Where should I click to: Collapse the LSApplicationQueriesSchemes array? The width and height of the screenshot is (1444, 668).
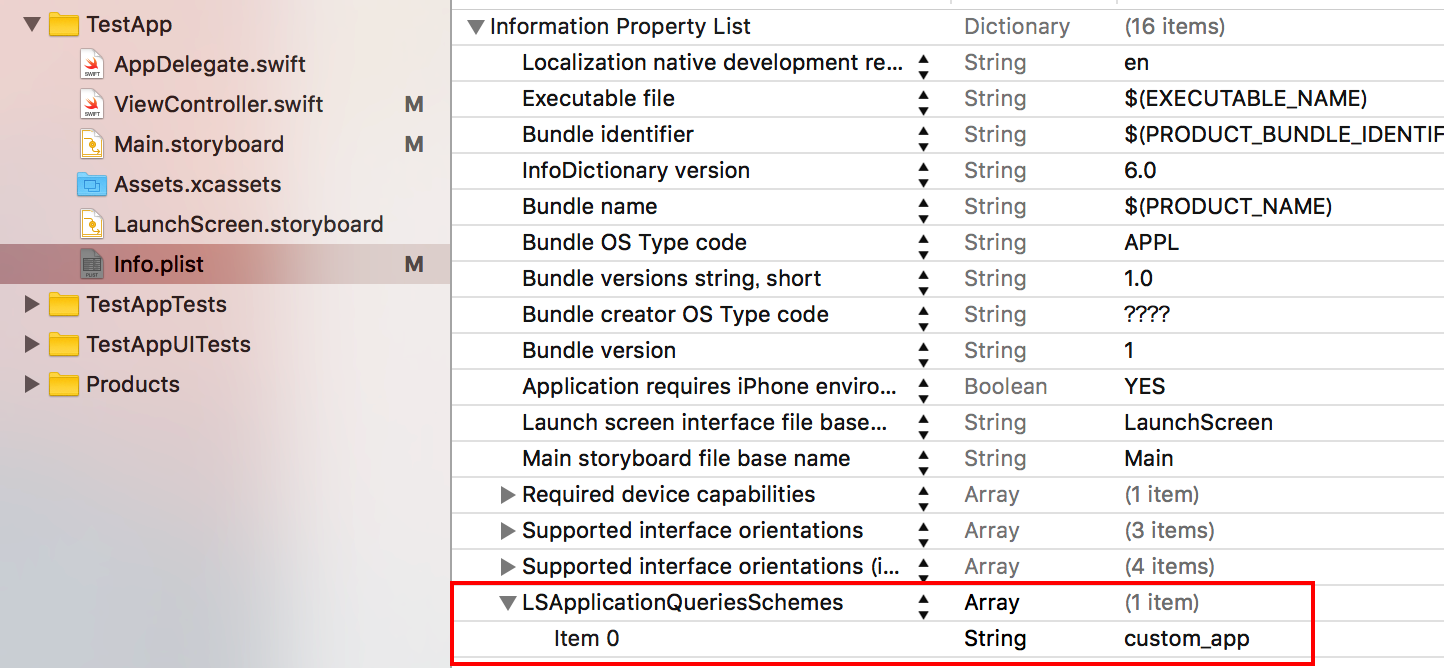[507, 603]
